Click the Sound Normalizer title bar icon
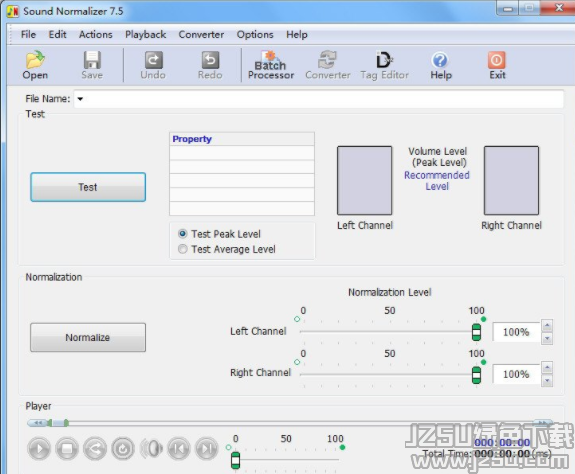575x474 pixels. (13, 11)
